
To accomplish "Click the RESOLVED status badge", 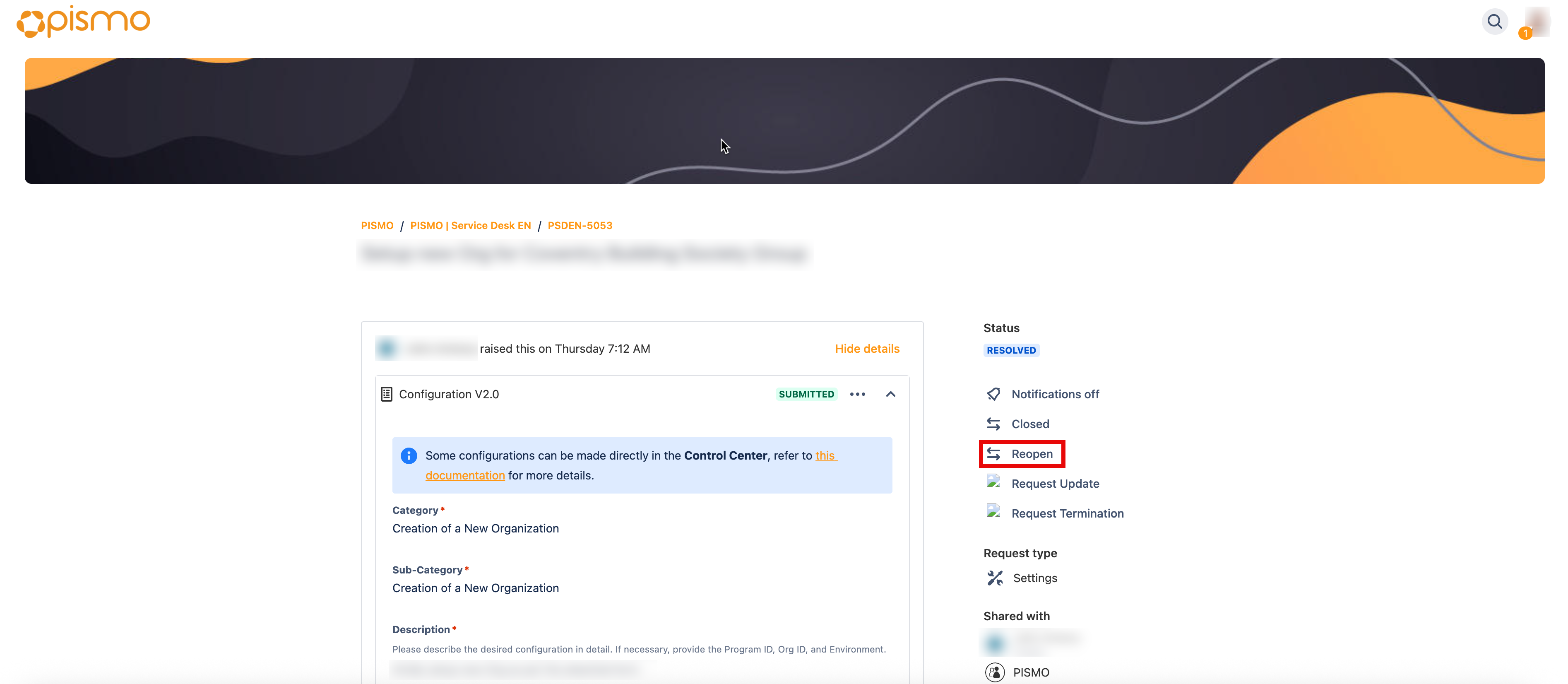I will 1011,350.
